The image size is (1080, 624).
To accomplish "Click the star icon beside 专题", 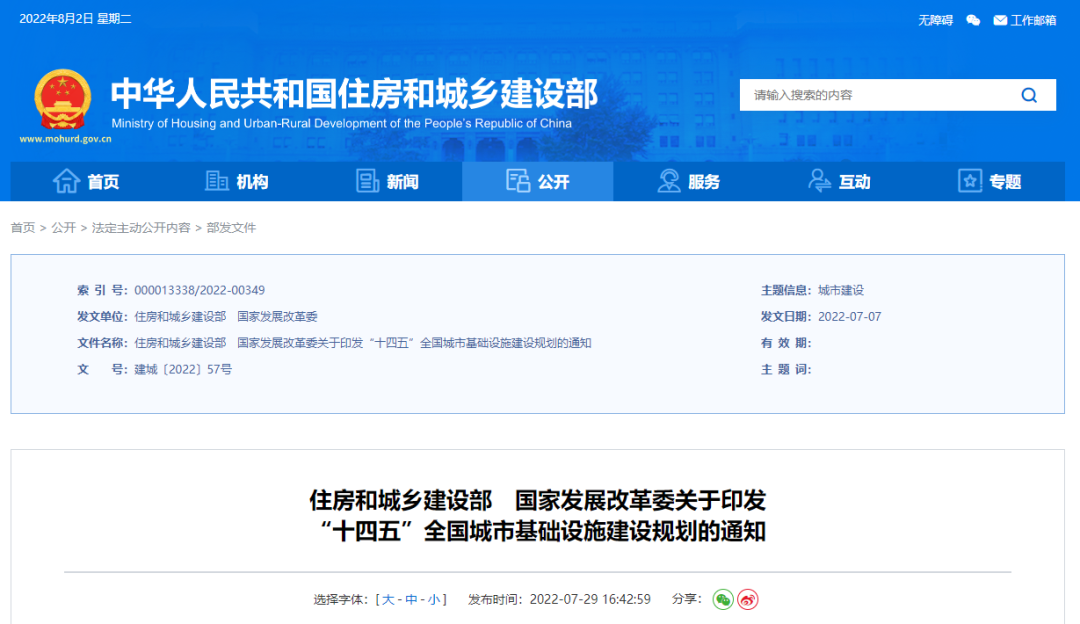I will click(x=968, y=181).
